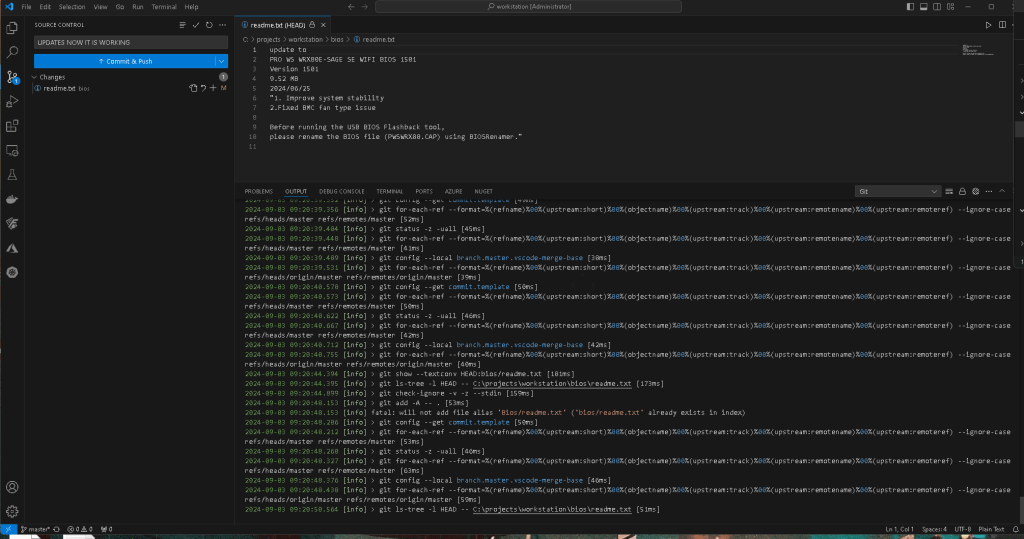Open the Remote Explorer view
The height and width of the screenshot is (539, 1024).
tap(12, 150)
